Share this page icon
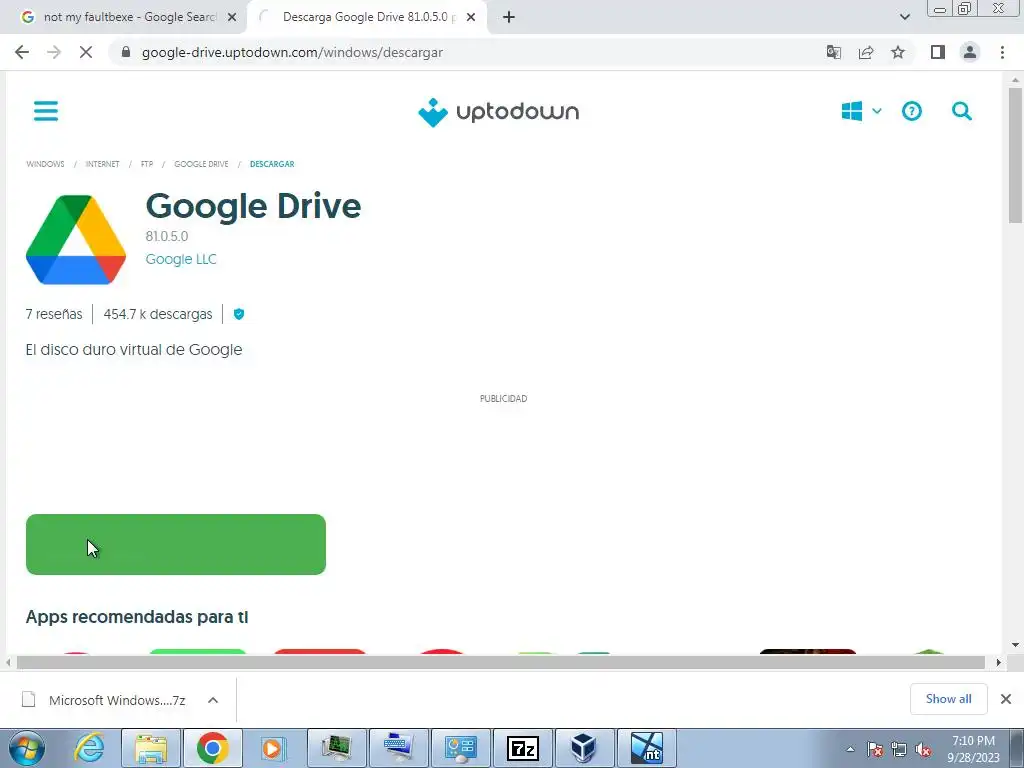The height and width of the screenshot is (768, 1024). (x=866, y=52)
